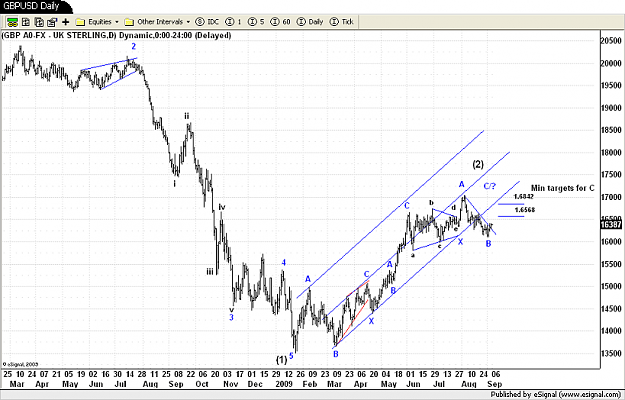
Task: Click the 1.6842 blue target line
Action: click(x=511, y=204)
